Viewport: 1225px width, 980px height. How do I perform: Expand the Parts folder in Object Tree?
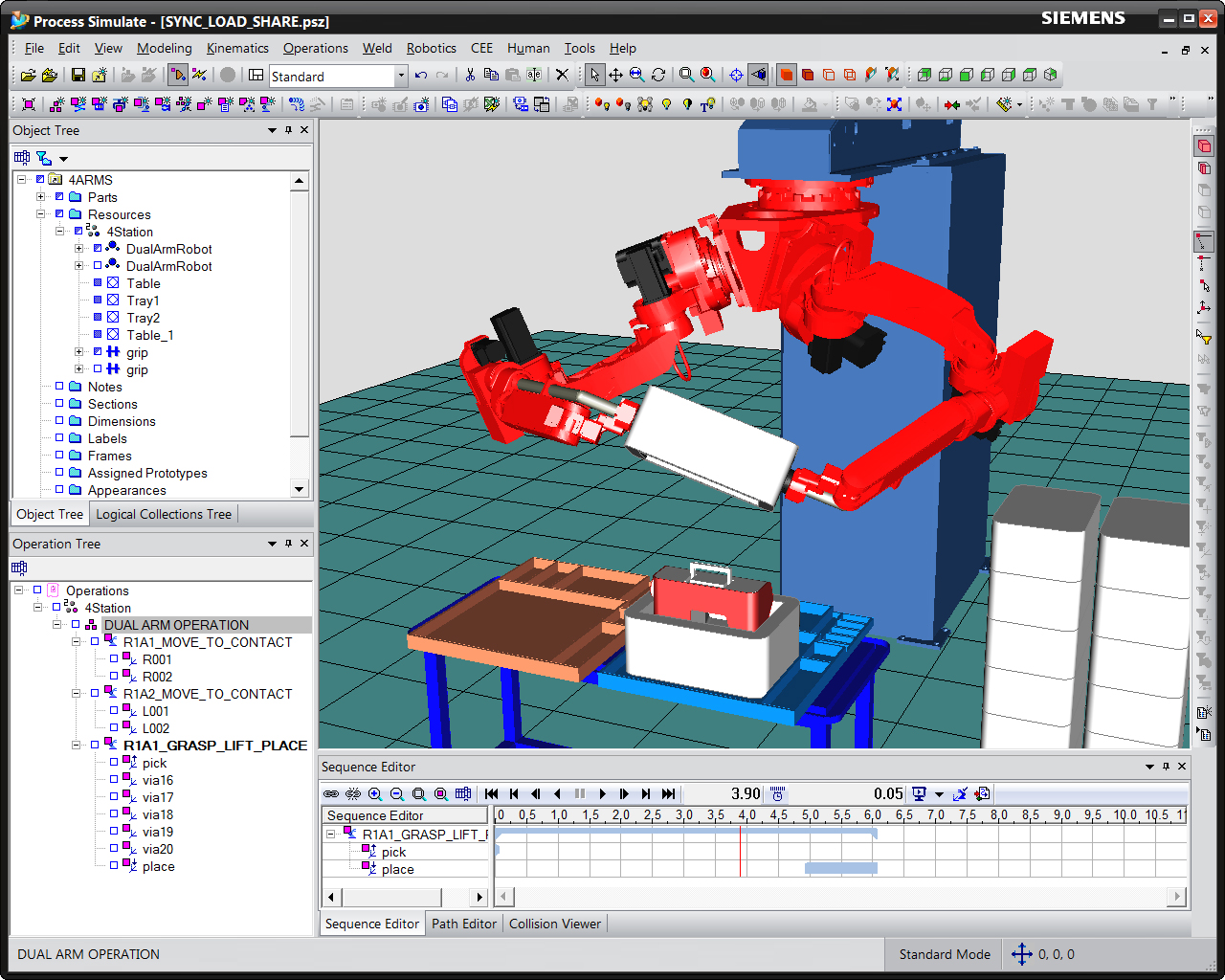[41, 197]
